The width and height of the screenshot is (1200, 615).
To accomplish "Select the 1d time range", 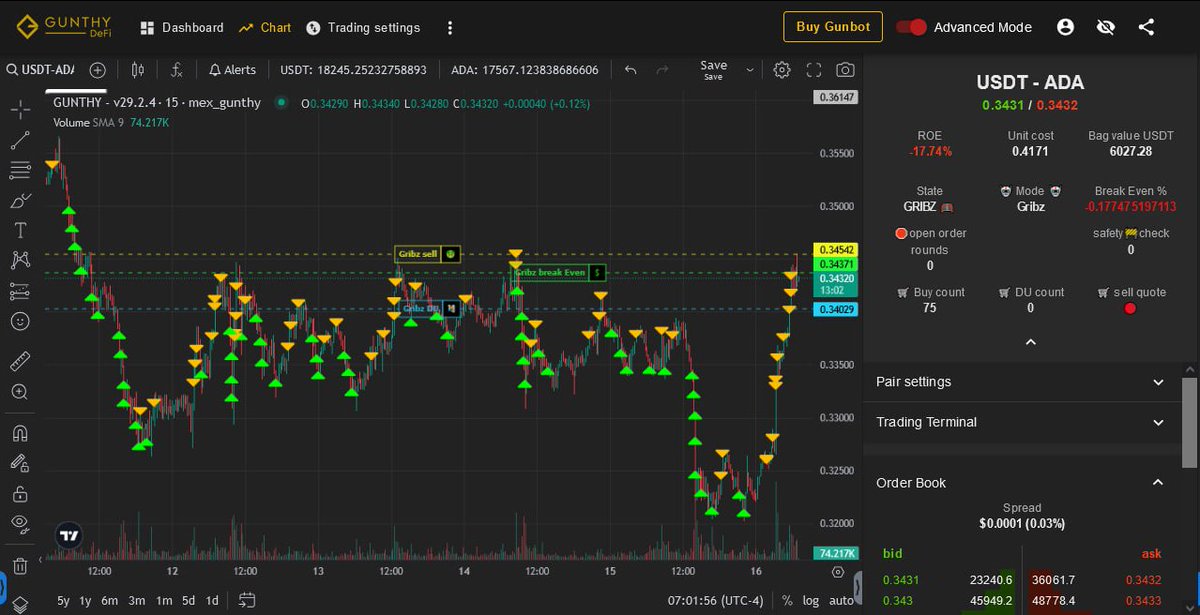I will point(212,600).
